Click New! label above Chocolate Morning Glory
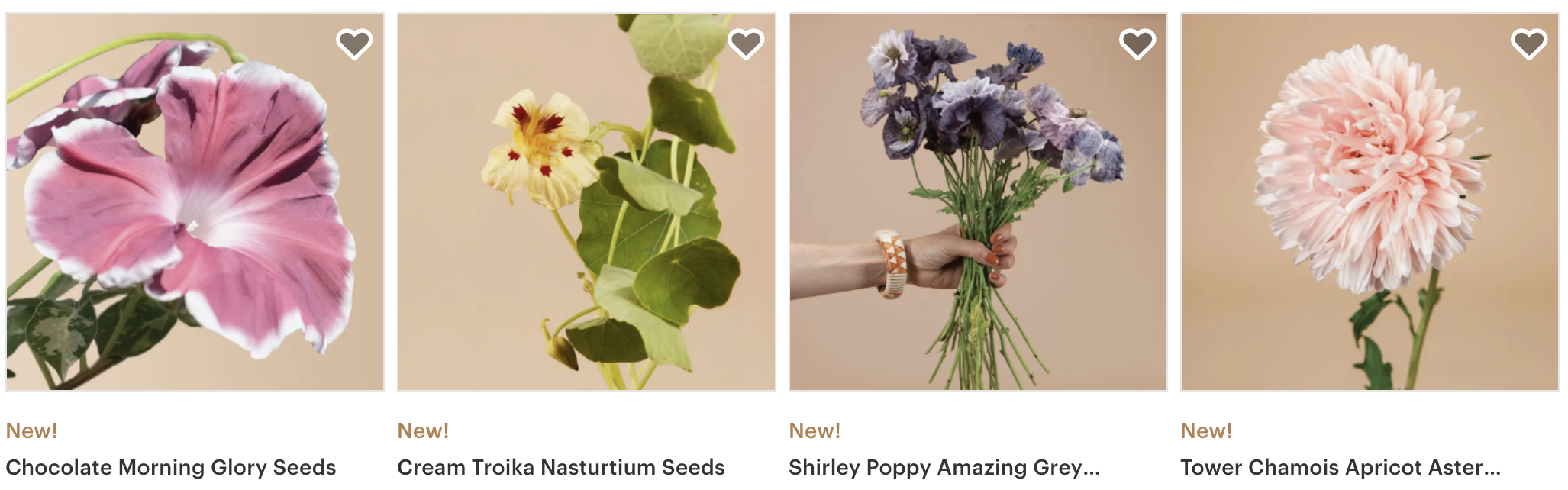The width and height of the screenshot is (1568, 490). click(x=31, y=430)
